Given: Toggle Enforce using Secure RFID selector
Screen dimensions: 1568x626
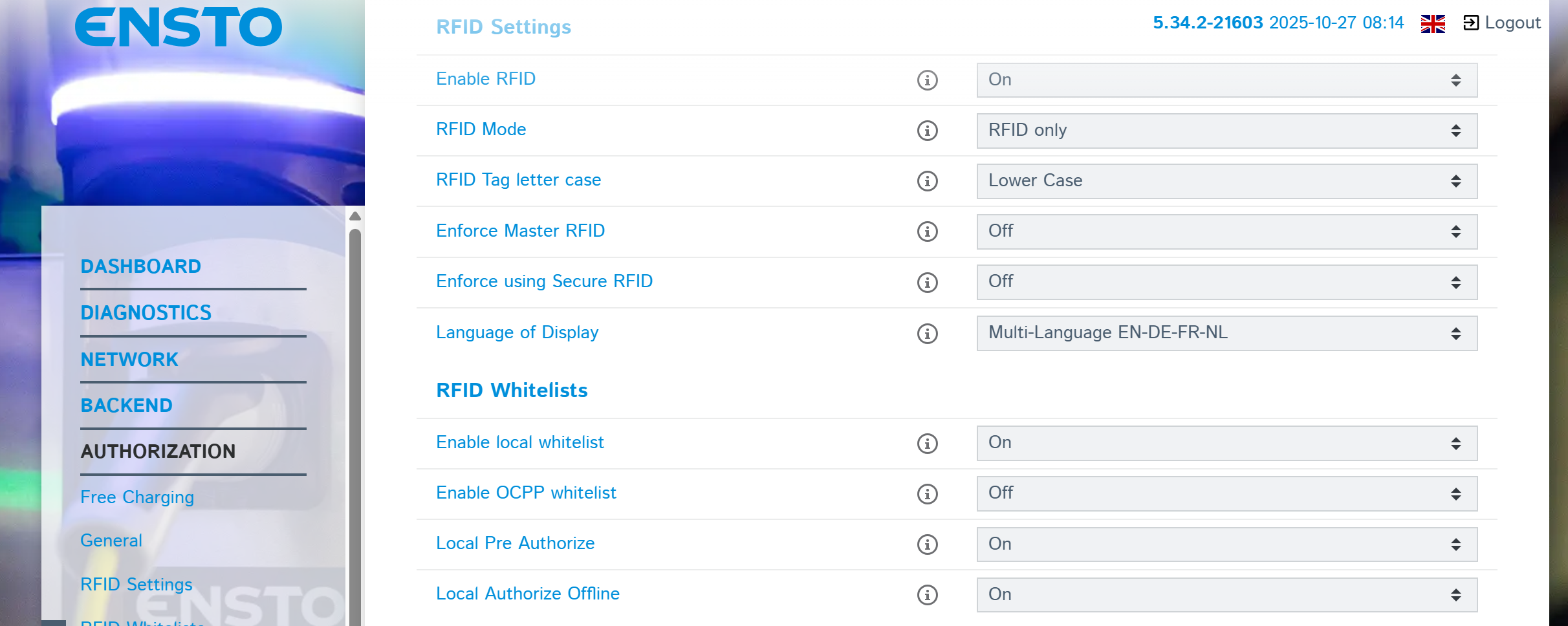Looking at the screenshot, I should click(x=1226, y=282).
